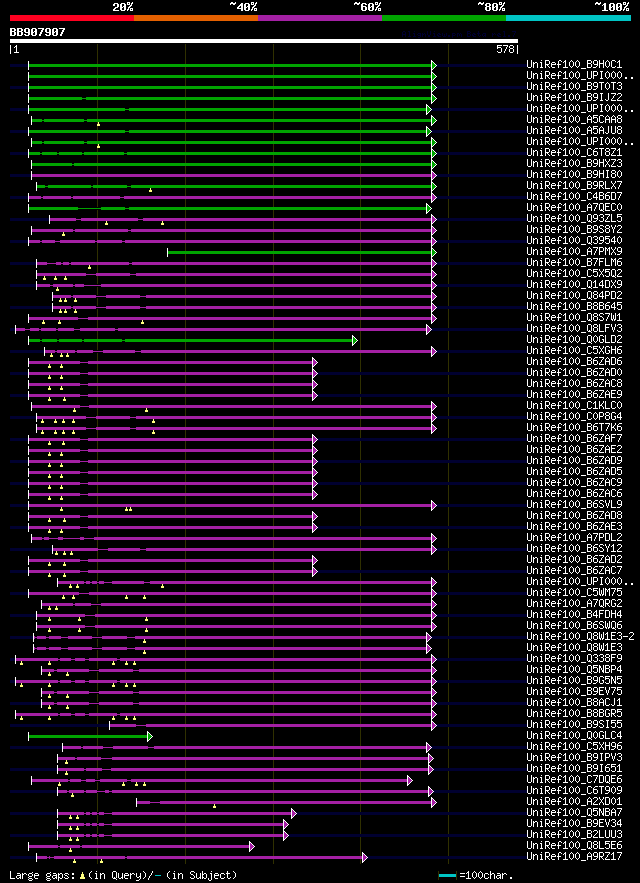Click the UniRef100_B9RLX7 hit label

(574, 186)
